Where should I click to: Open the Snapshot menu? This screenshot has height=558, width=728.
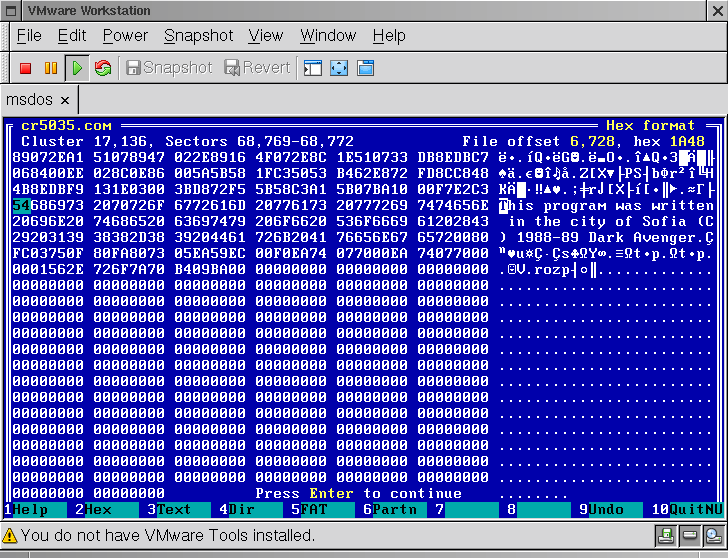coord(198,36)
